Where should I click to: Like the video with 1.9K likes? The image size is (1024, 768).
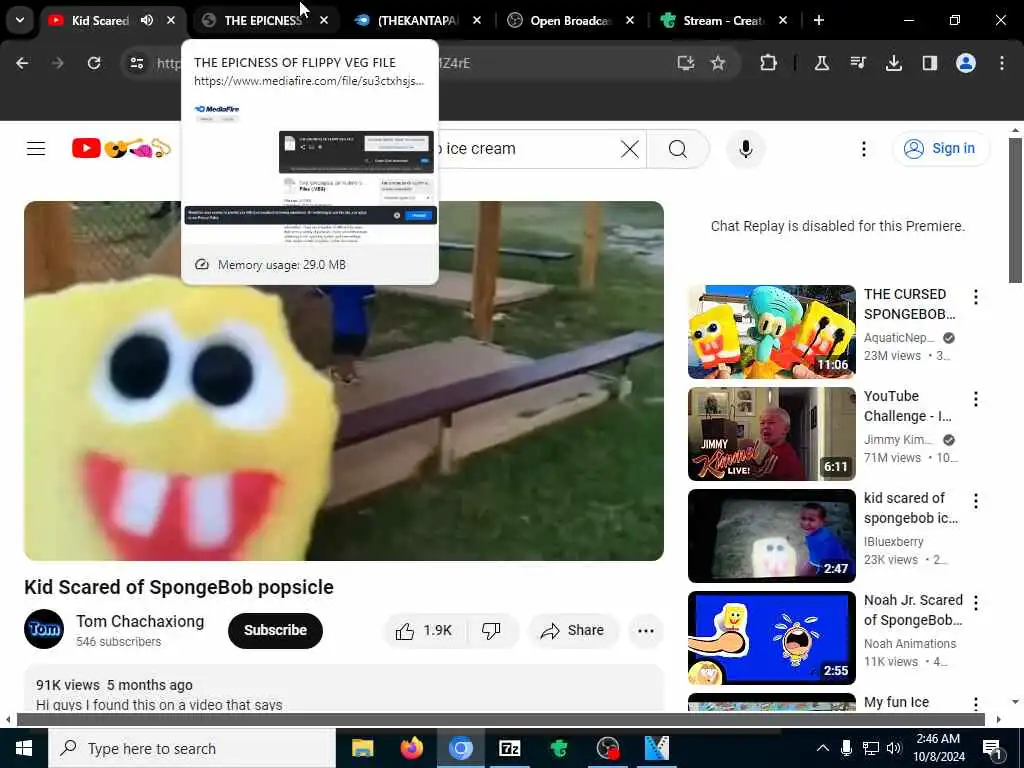(424, 630)
